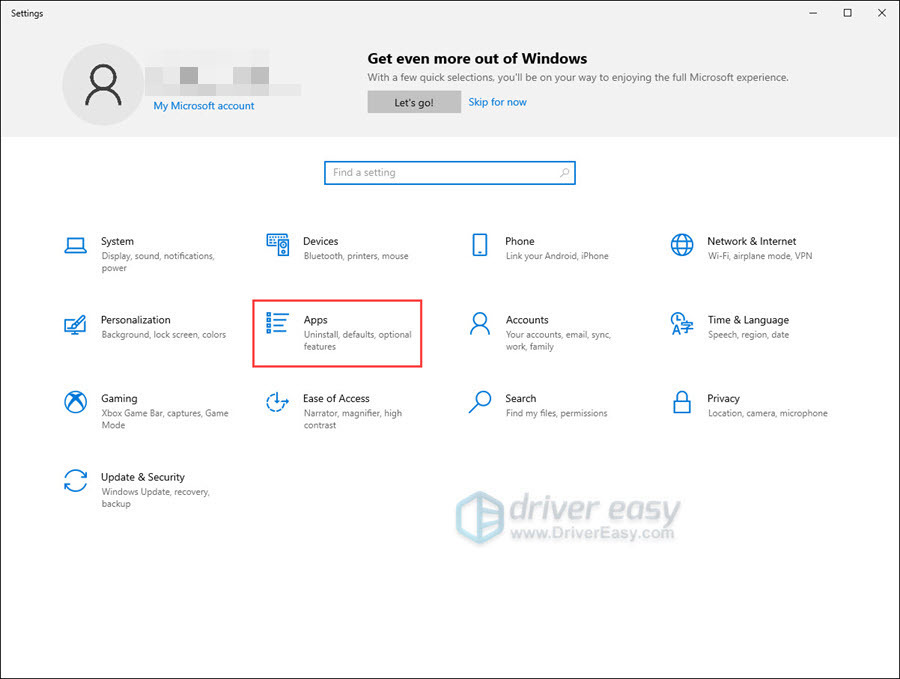Go to Time & Language label
Viewport: 900px width, 679px height.
click(x=748, y=320)
